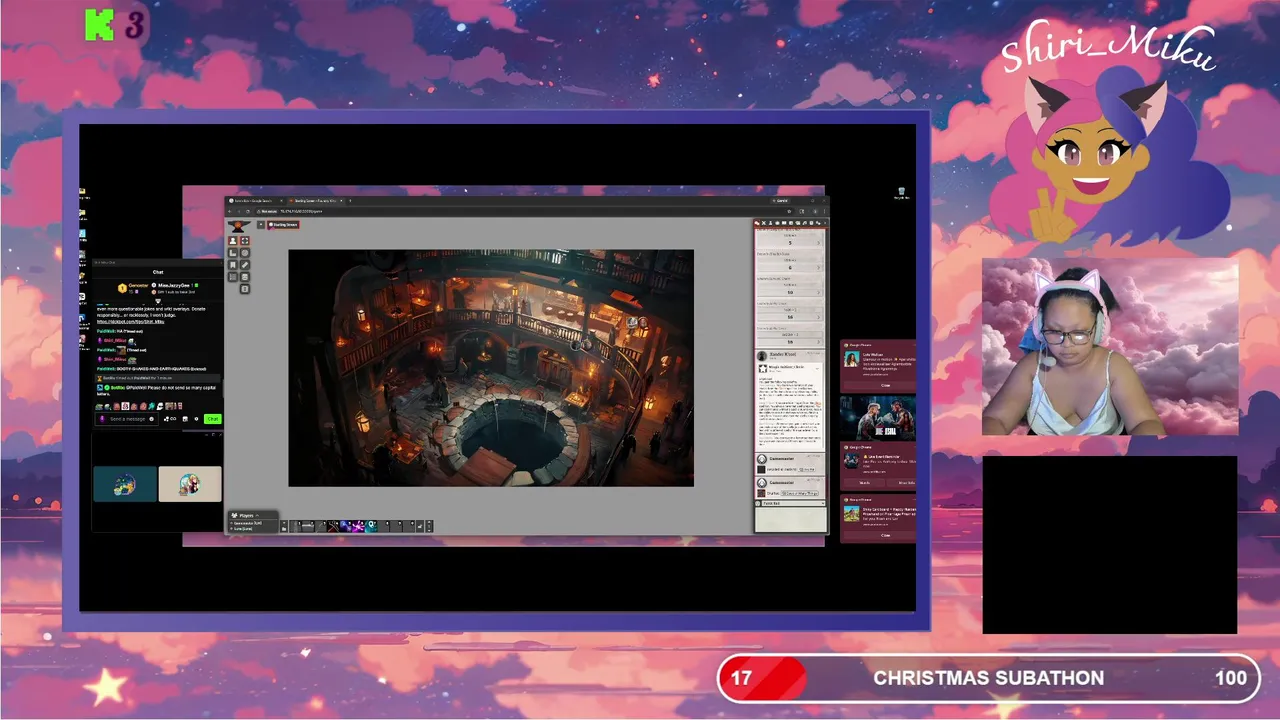This screenshot has width=1280, height=720.
Task: Select the Token Controls person icon
Action: pyautogui.click(x=233, y=241)
